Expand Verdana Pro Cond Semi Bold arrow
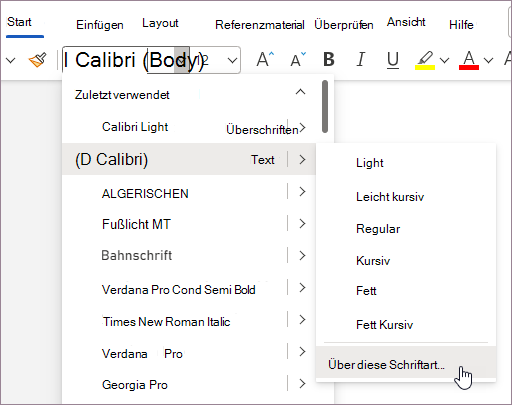 [302, 288]
